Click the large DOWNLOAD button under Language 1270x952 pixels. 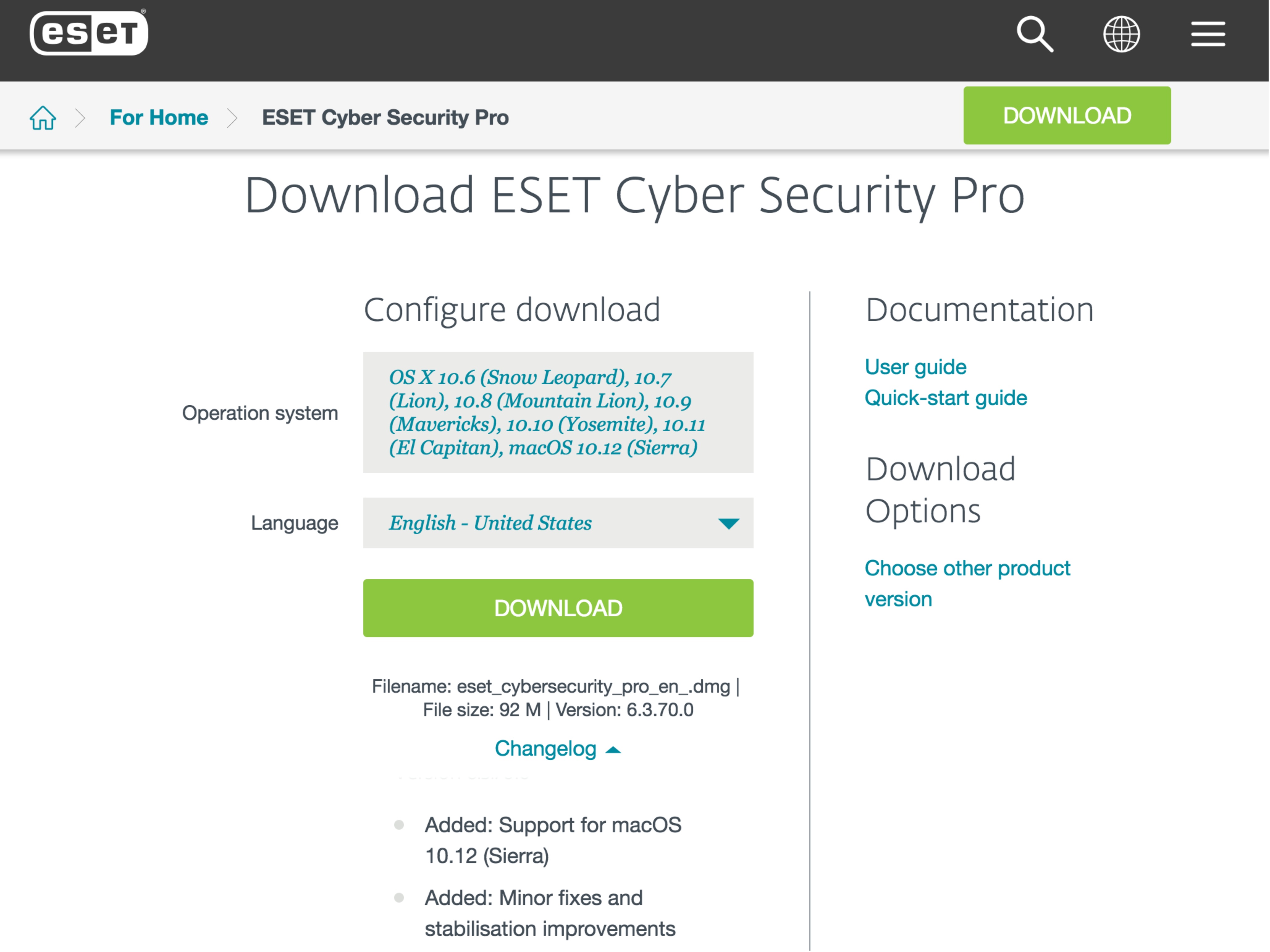click(x=558, y=608)
